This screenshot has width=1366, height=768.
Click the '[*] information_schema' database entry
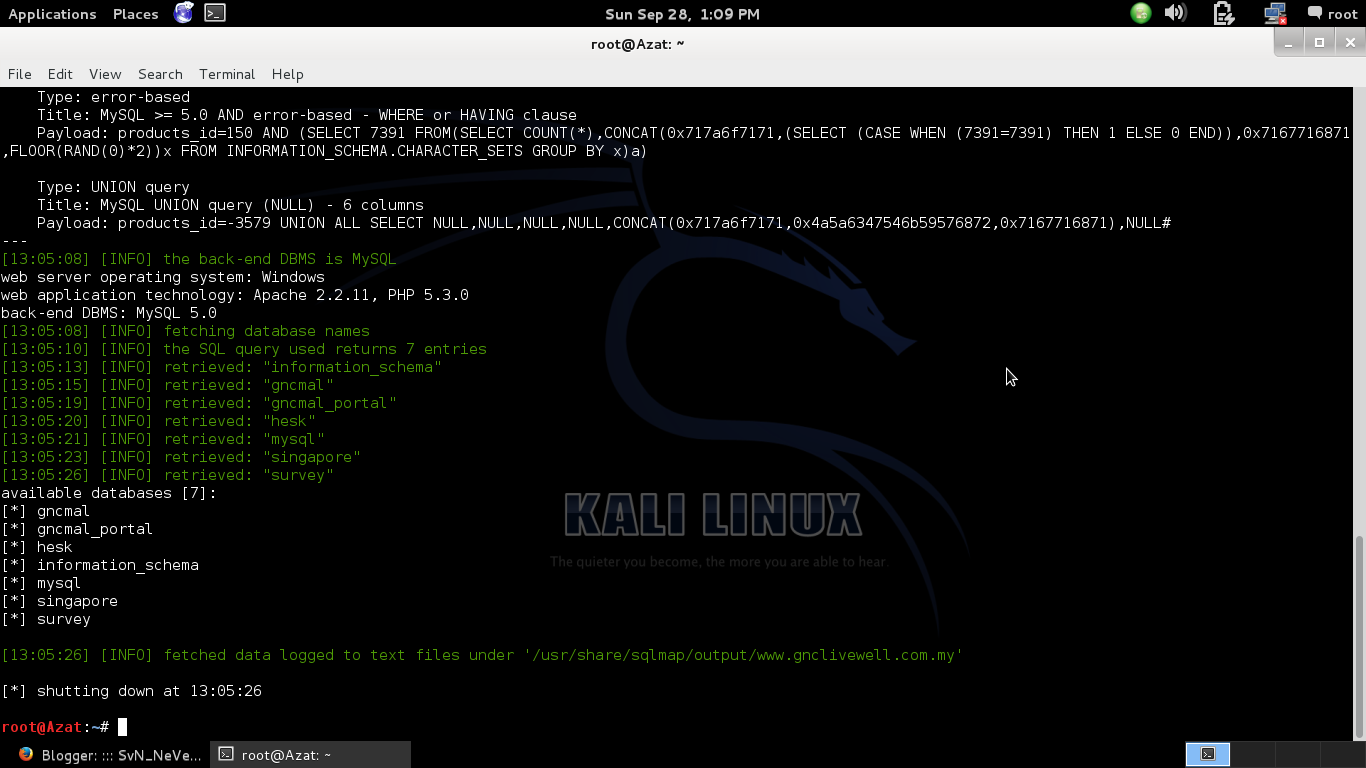tap(100, 565)
